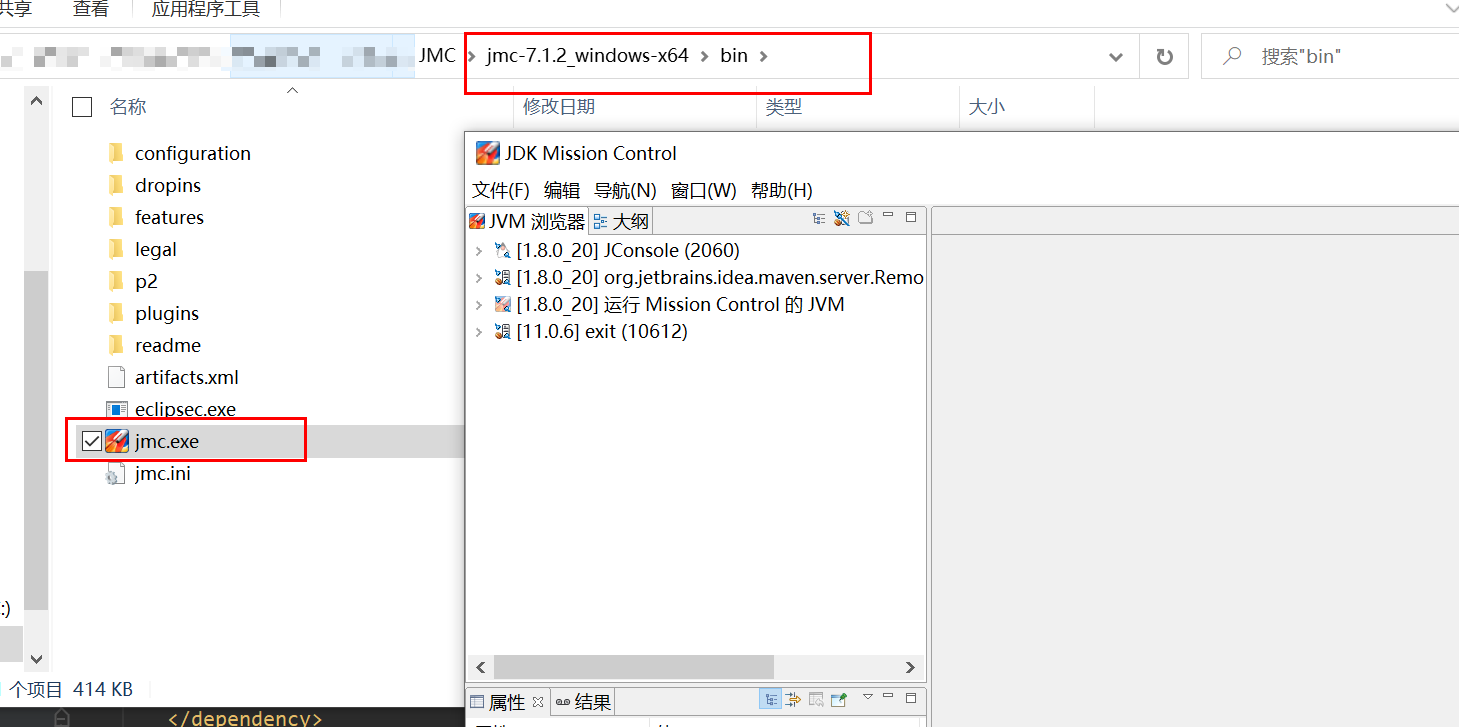The width and height of the screenshot is (1459, 727).
Task: Sort by 类型 column header
Action: coord(784,107)
